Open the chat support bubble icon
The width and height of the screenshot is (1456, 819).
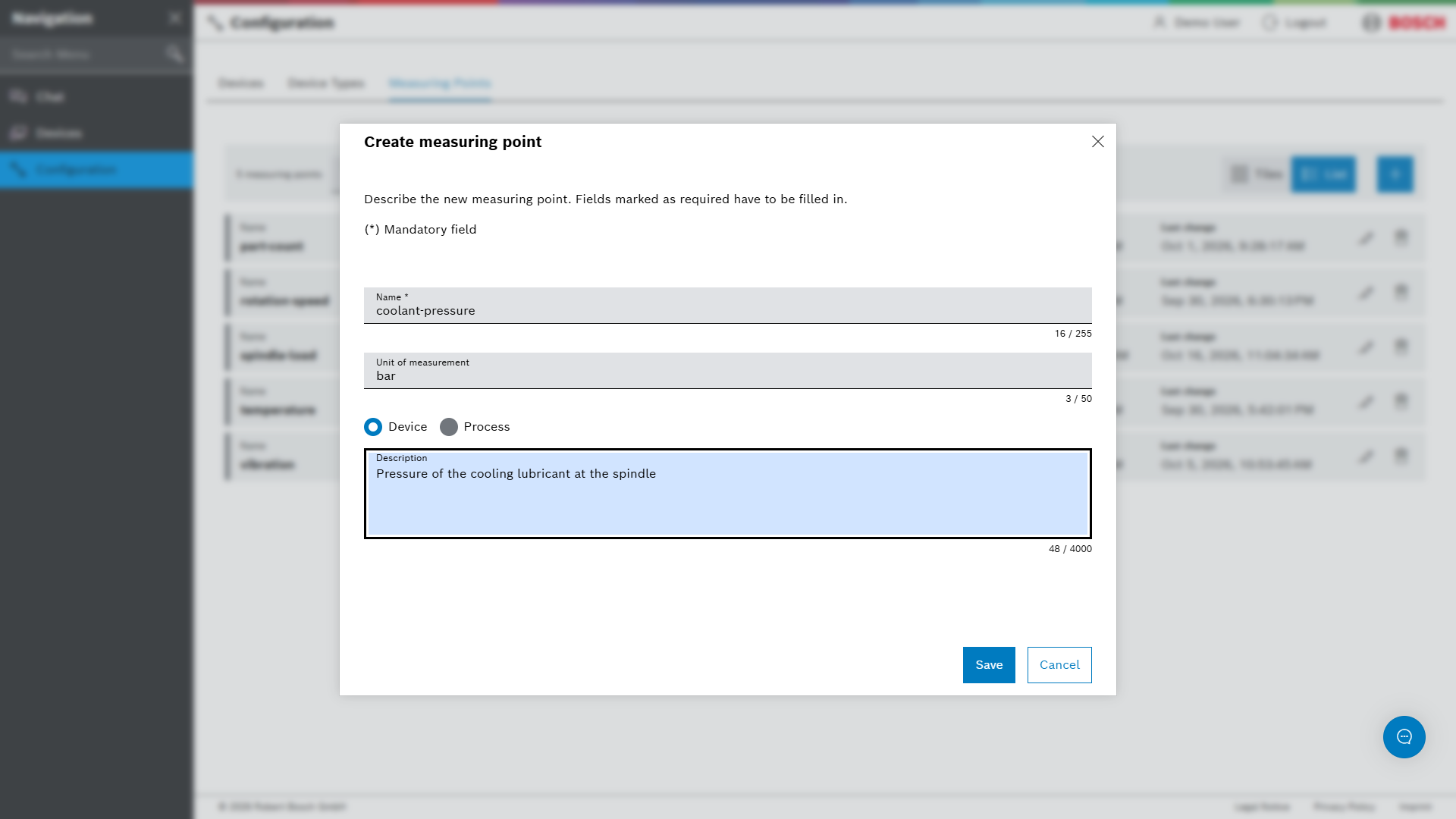pos(1404,737)
